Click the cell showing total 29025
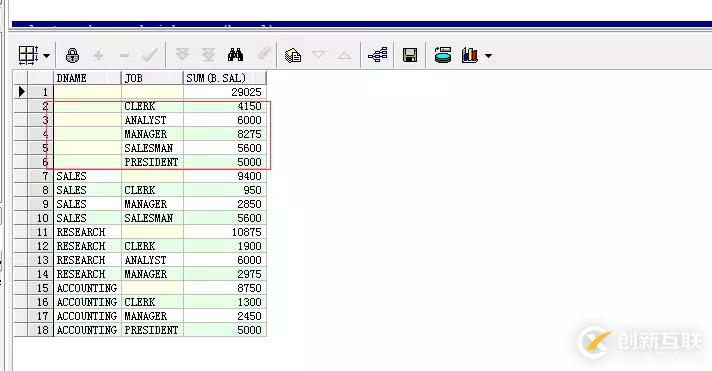712x371 pixels. point(225,92)
